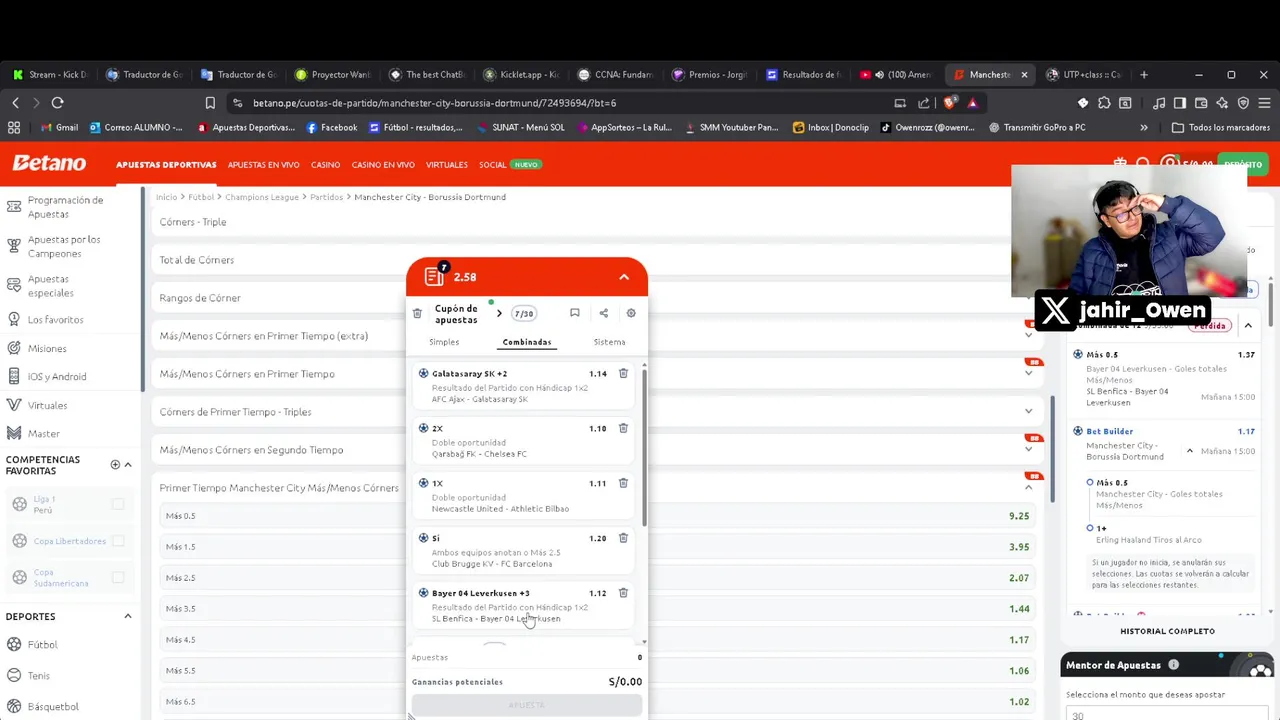Expand coupon list arrow next to Cupón de apuestas

[x=499, y=314]
